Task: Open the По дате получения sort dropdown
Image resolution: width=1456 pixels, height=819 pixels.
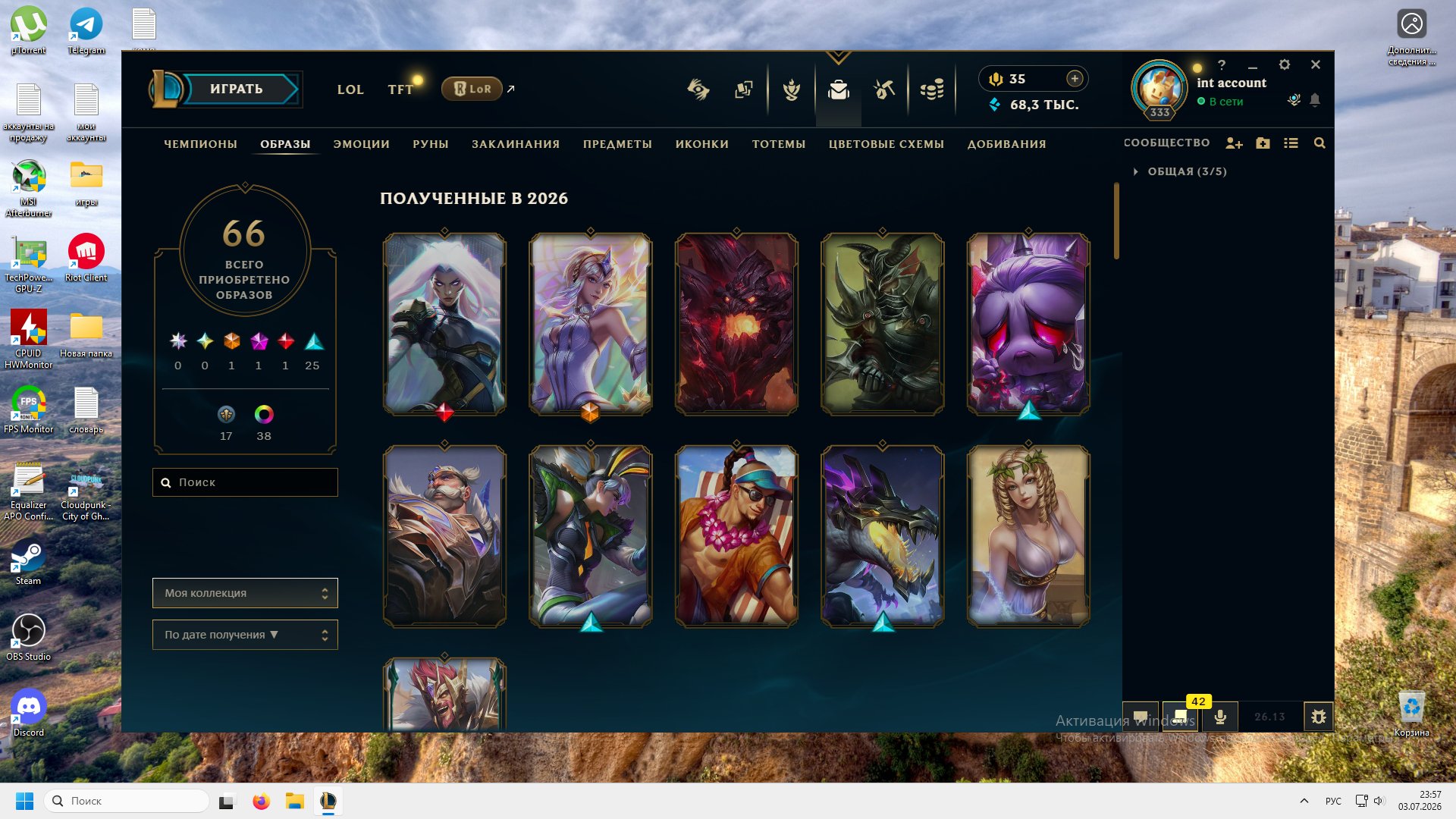Action: click(245, 635)
